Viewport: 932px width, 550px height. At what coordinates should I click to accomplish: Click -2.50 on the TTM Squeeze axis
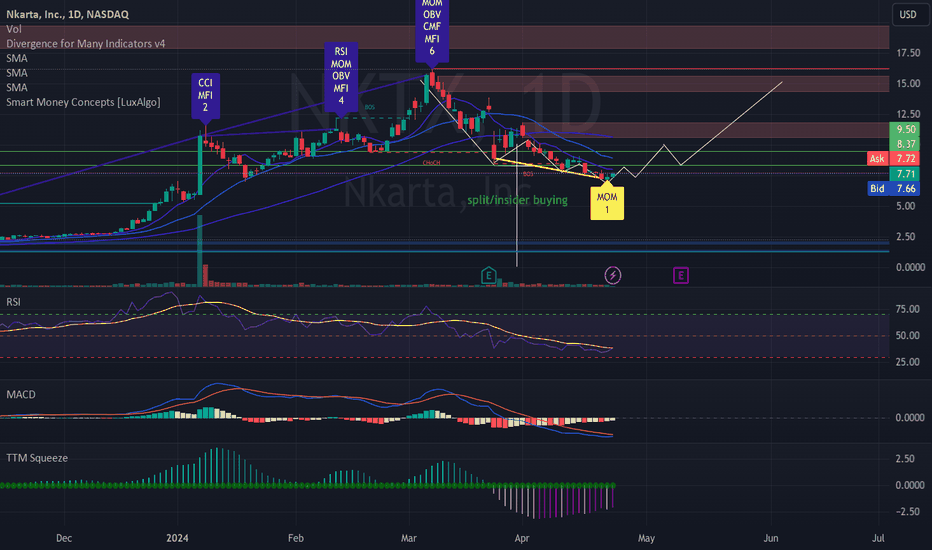[x=910, y=511]
